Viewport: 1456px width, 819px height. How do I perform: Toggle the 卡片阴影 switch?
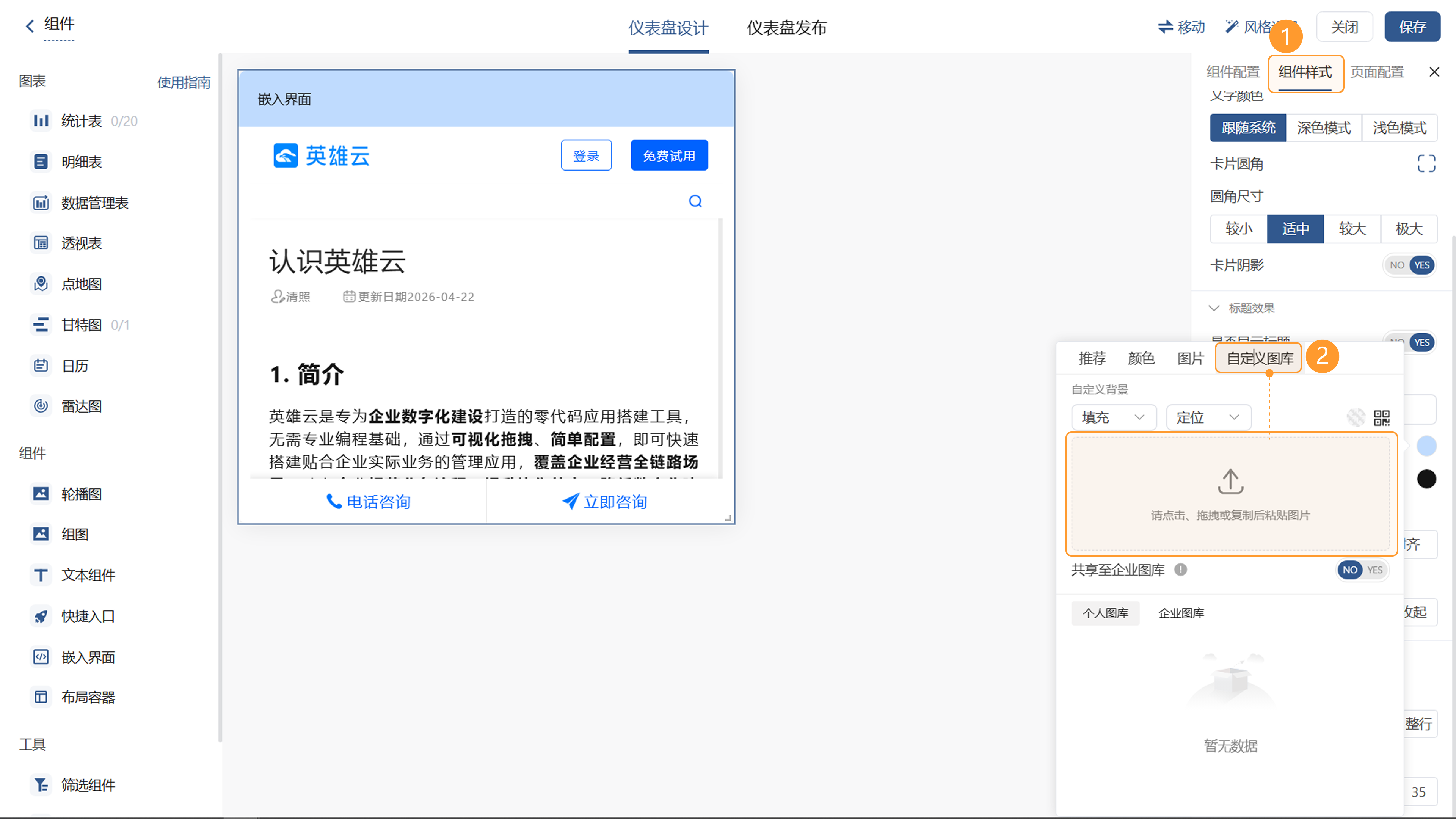click(x=1410, y=265)
